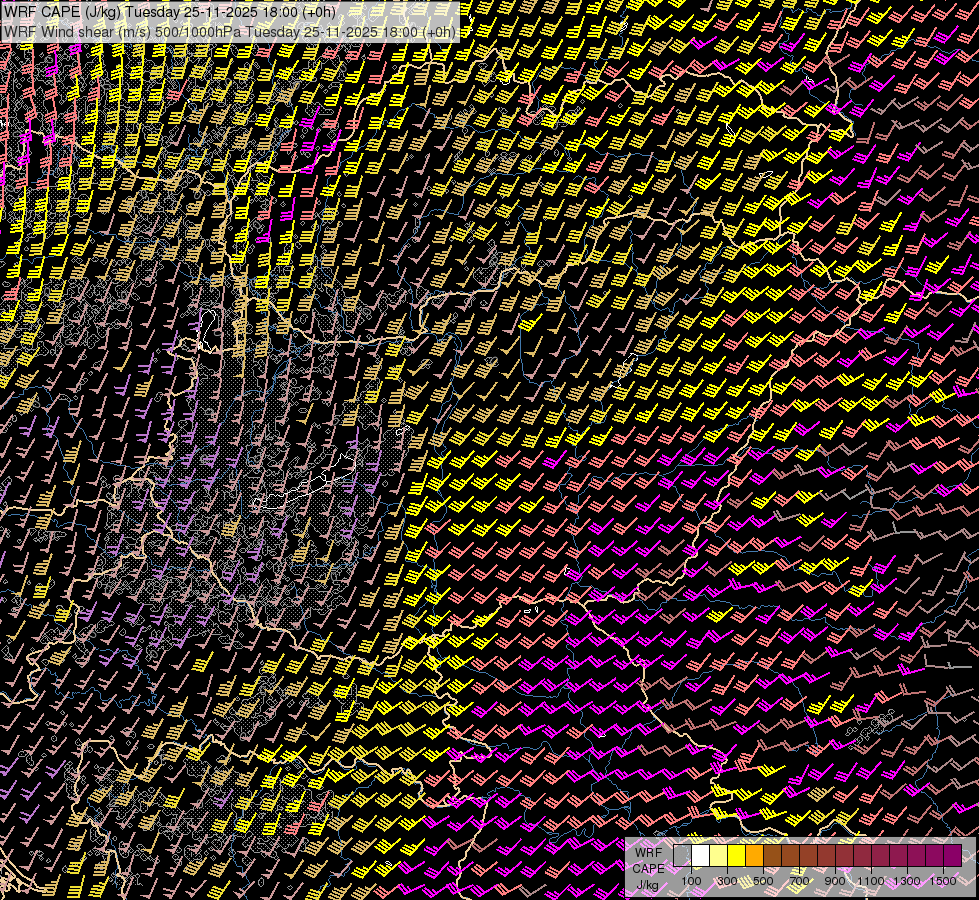Click the WRF CAPE title line
This screenshot has height=900, width=979.
click(170, 12)
